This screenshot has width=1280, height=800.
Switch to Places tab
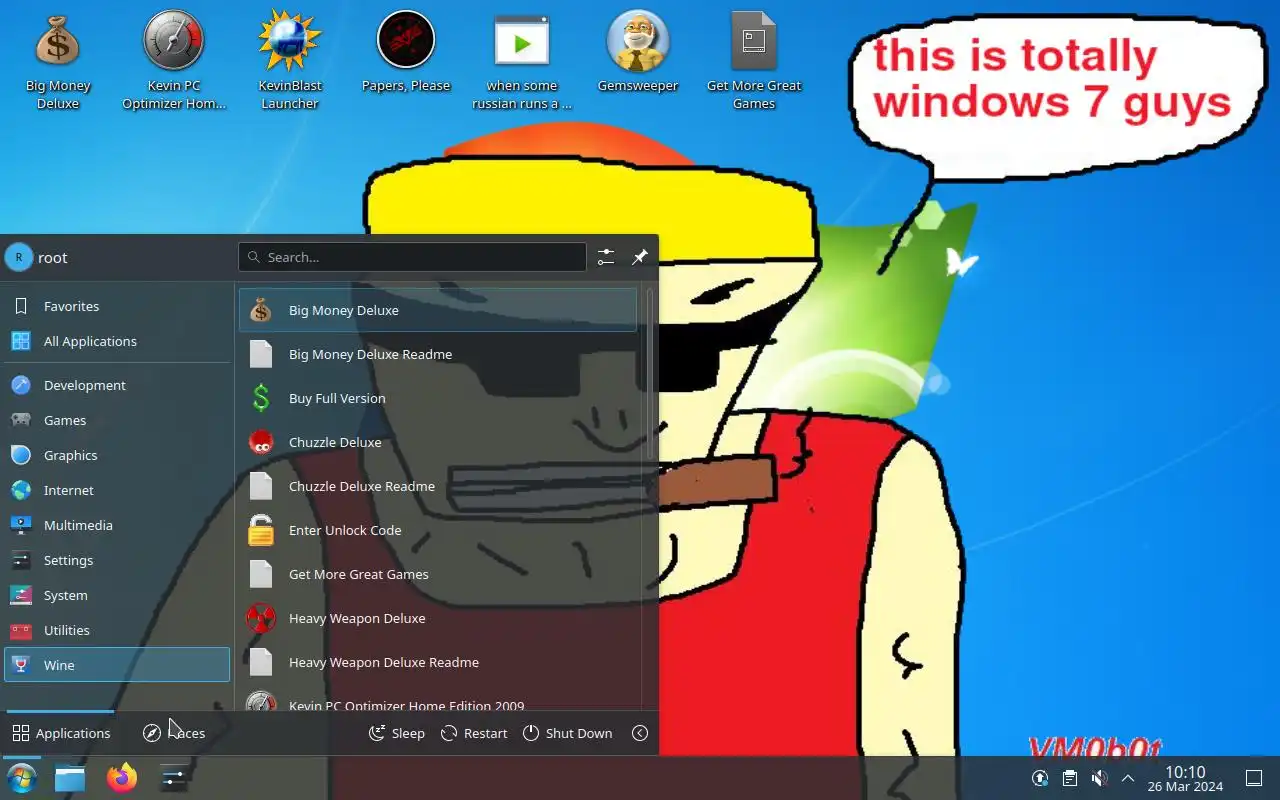(174, 733)
